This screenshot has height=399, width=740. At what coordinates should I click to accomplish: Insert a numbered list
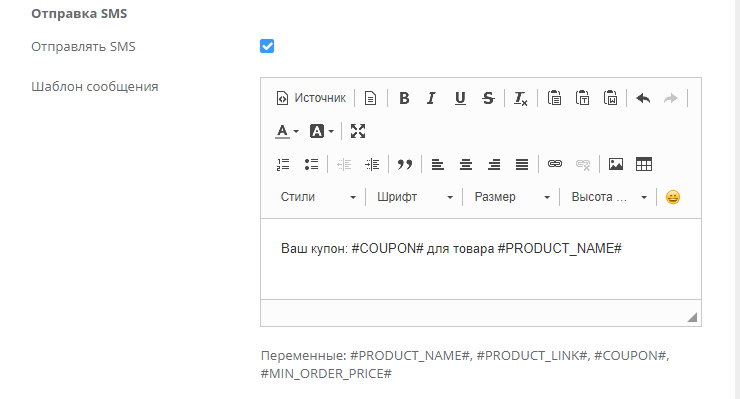[x=283, y=164]
